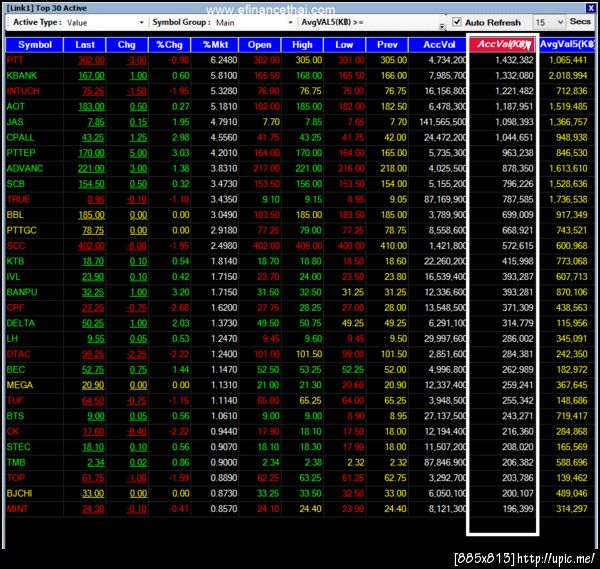Sort by the Chg column header
This screenshot has width=600, height=569.
(x=127, y=45)
